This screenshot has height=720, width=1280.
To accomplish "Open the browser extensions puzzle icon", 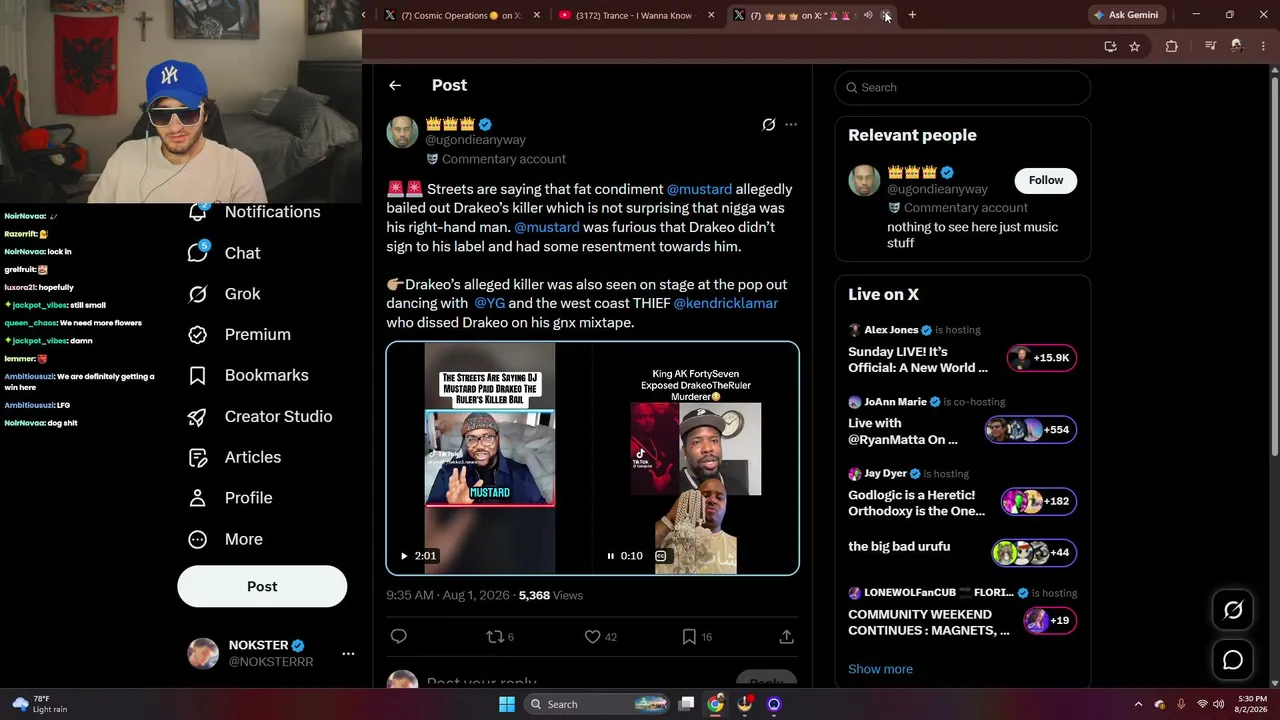I will [1171, 46].
